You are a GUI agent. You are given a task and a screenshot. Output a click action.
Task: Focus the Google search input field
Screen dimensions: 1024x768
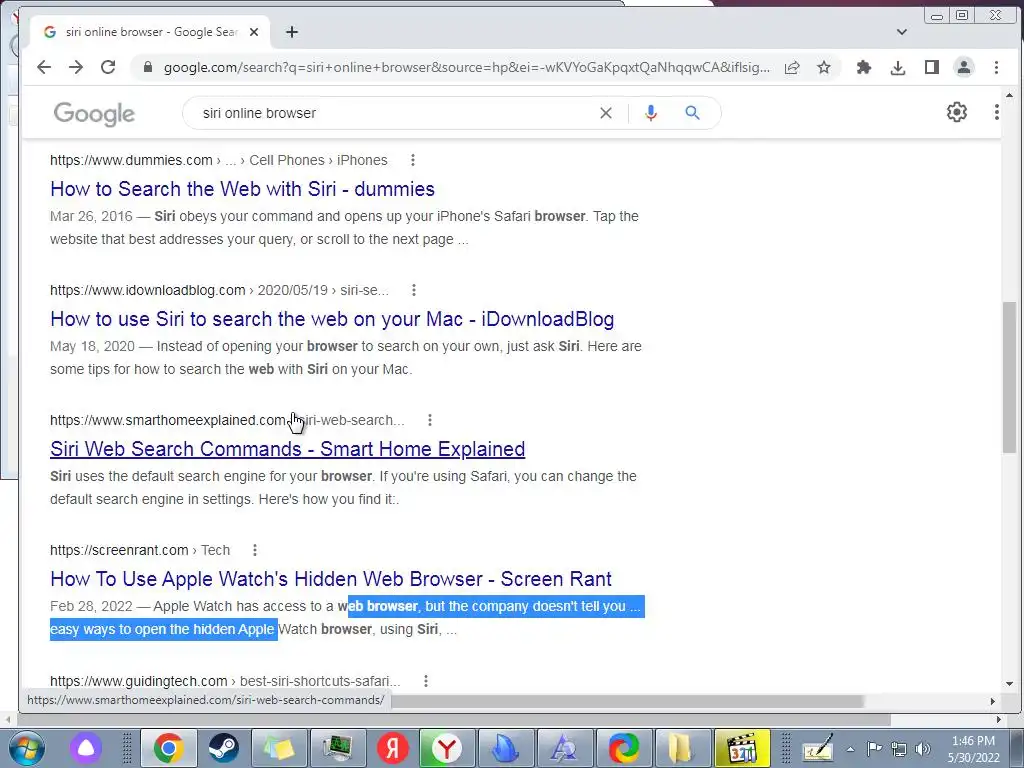point(392,113)
